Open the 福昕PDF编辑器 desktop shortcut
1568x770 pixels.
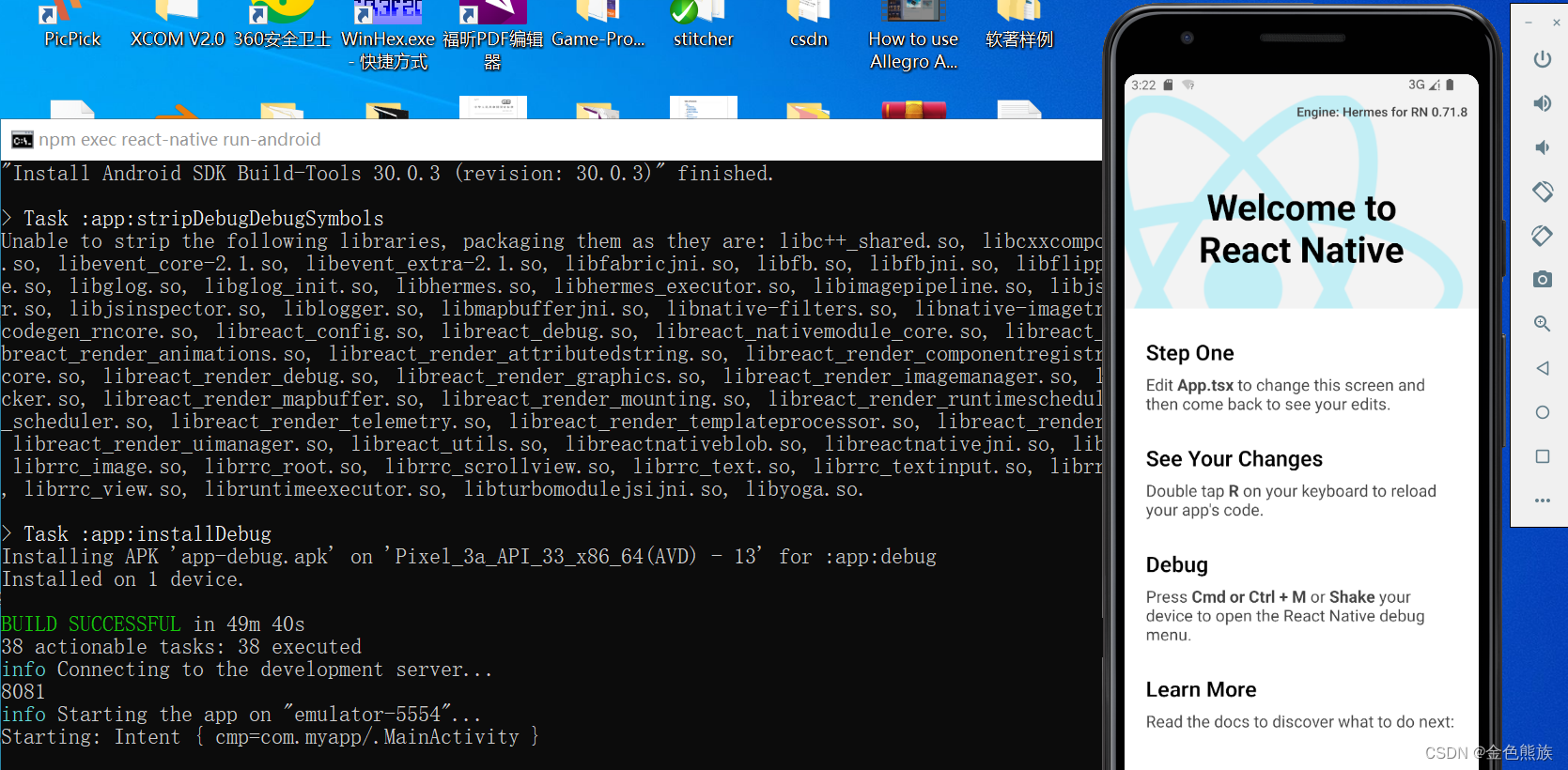point(492,36)
